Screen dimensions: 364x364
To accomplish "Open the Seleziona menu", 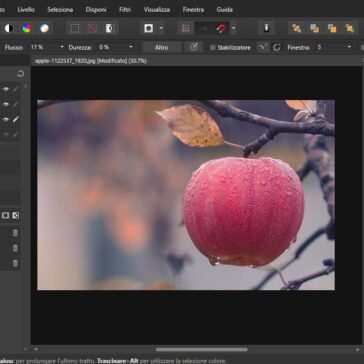I will tap(60, 10).
